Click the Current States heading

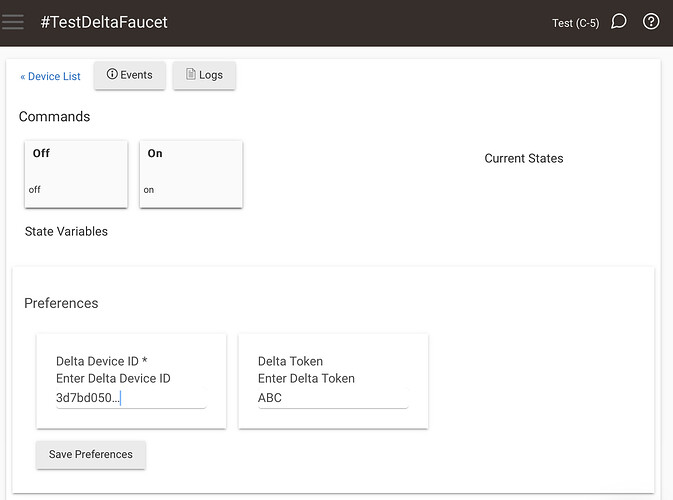pos(524,158)
